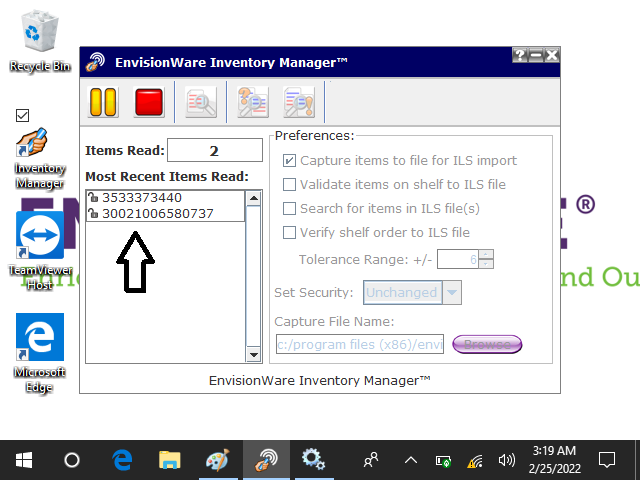The image size is (640, 480).
Task: Click the verify shelf order exclamation icon
Action: [x=299, y=102]
